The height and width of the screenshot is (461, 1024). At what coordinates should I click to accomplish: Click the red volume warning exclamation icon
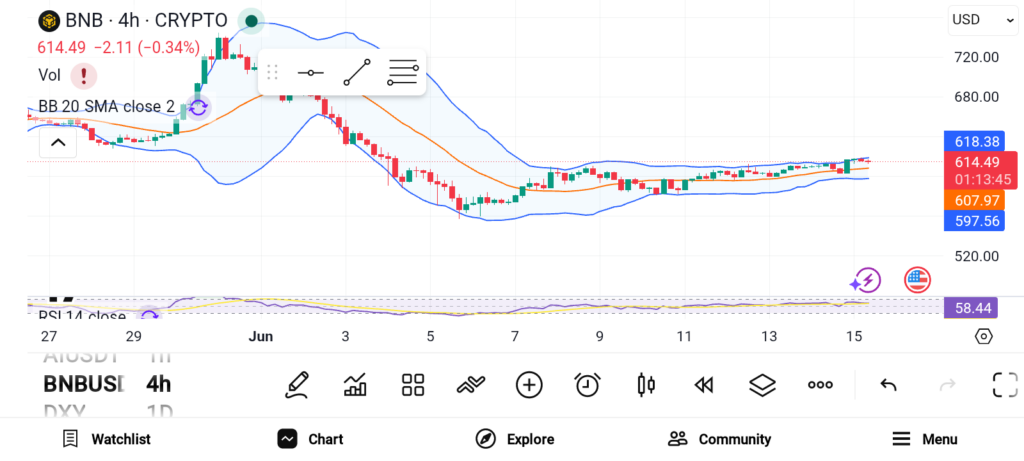[84, 76]
